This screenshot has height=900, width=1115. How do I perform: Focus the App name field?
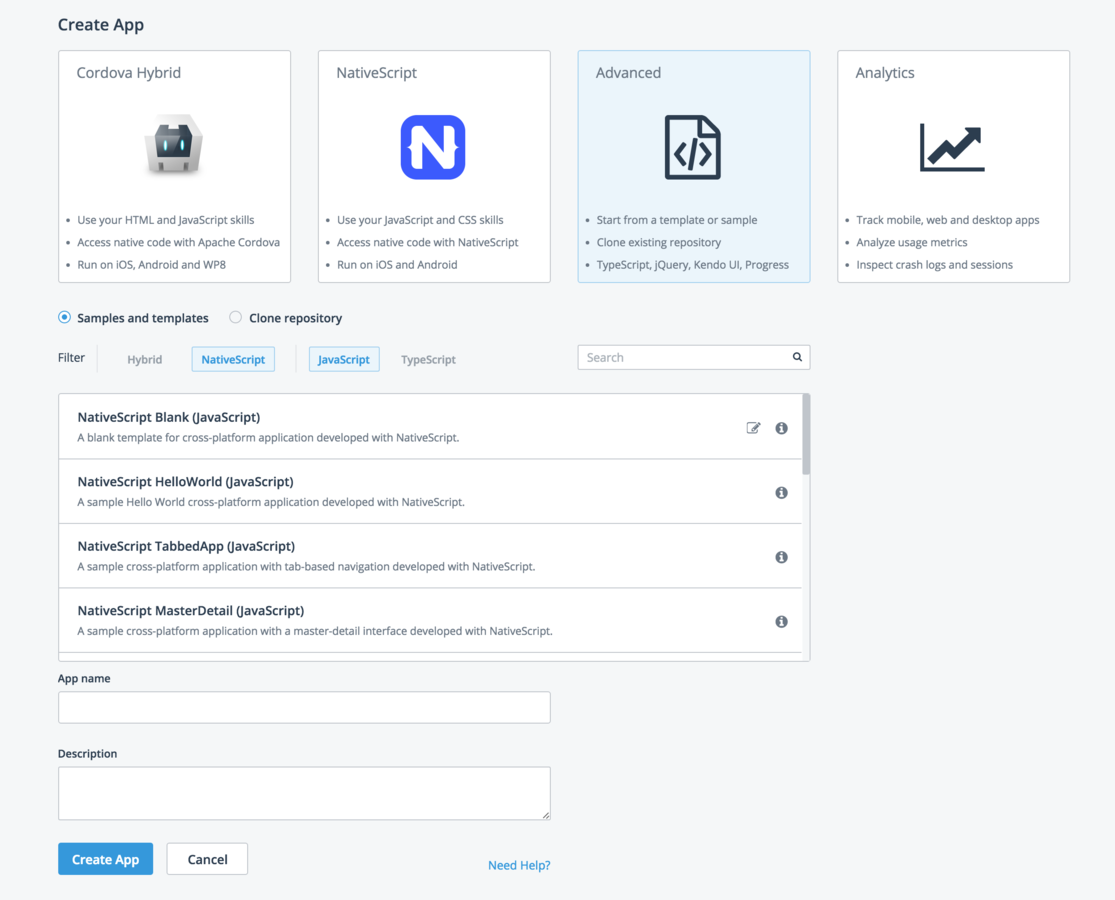304,707
